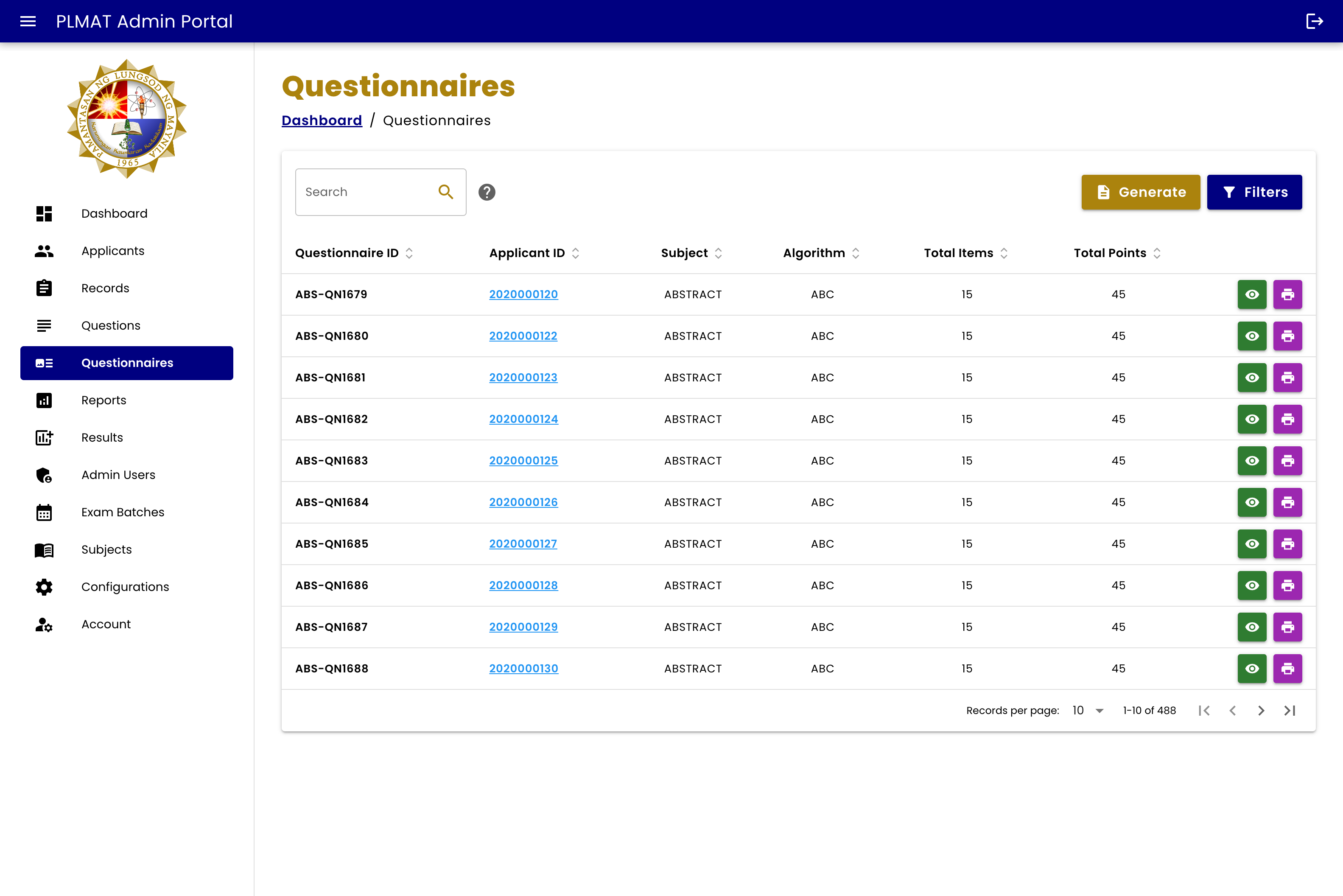1343x896 pixels.
Task: Focus the Search input field
Action: point(366,192)
